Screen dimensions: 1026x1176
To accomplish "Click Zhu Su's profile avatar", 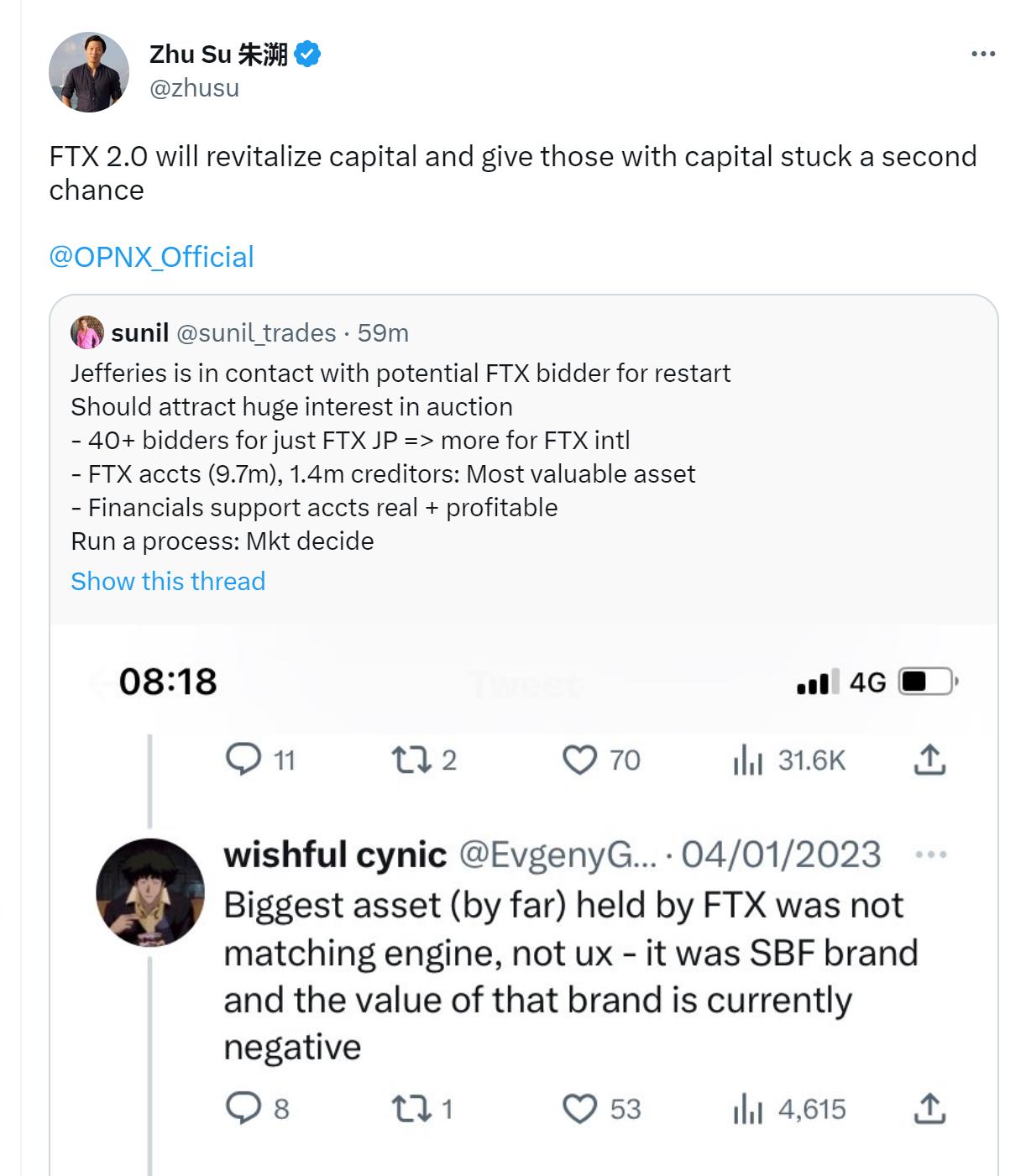I will (x=89, y=72).
